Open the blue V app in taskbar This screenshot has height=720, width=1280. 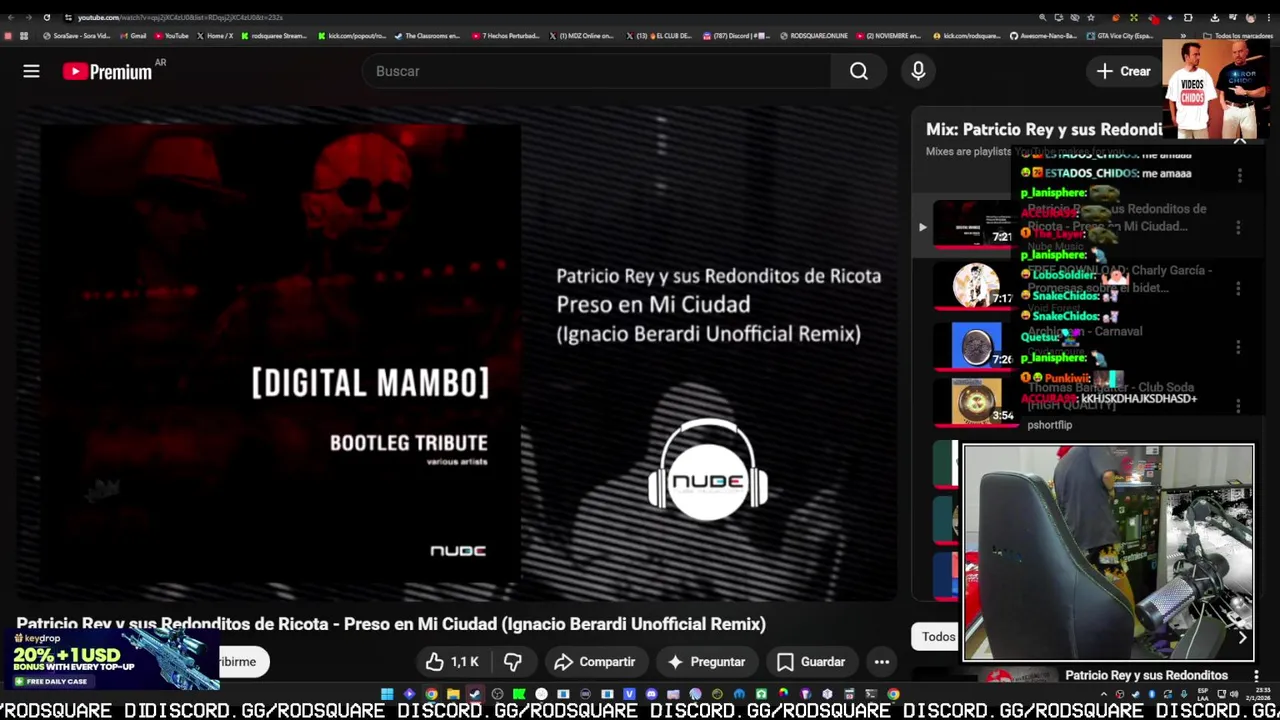pyautogui.click(x=629, y=694)
